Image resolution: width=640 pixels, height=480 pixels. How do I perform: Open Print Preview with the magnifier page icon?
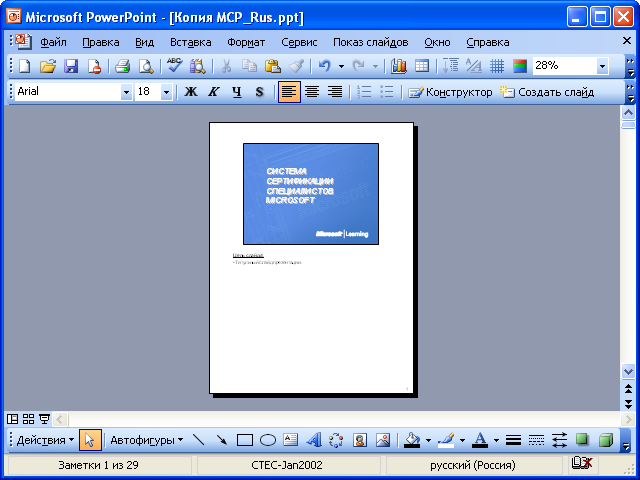click(146, 66)
